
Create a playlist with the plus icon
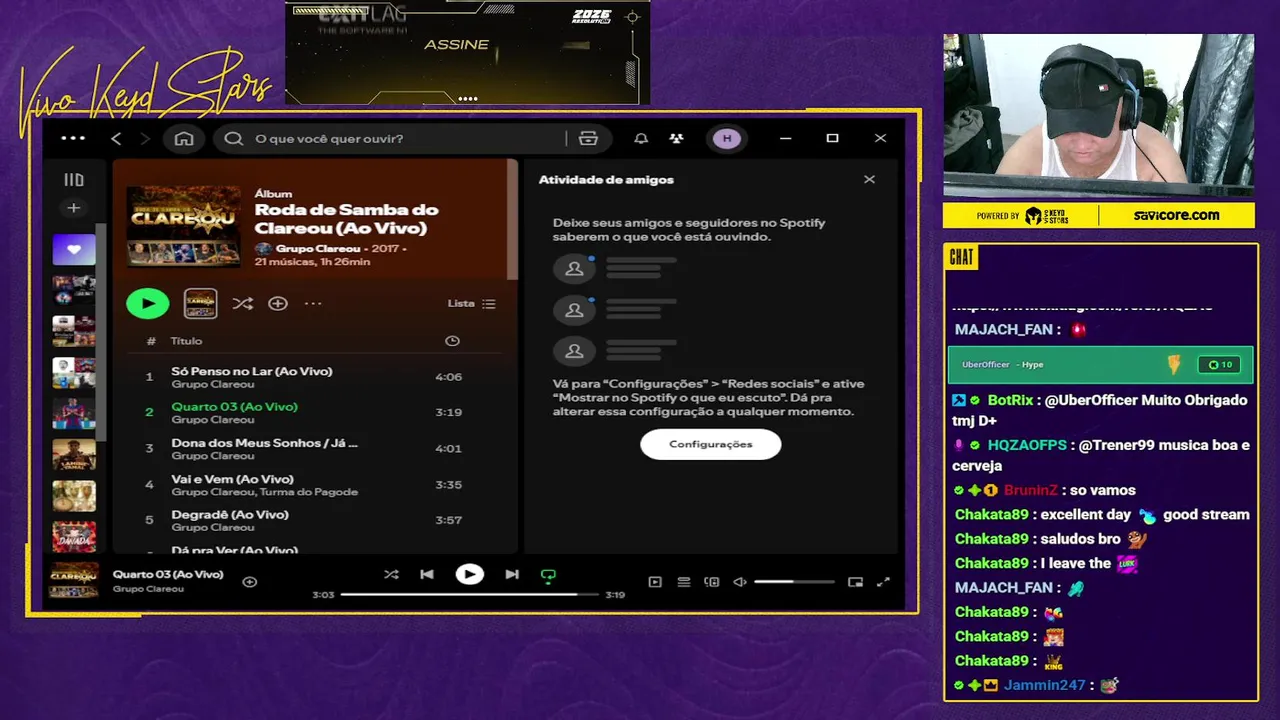pyautogui.click(x=74, y=208)
